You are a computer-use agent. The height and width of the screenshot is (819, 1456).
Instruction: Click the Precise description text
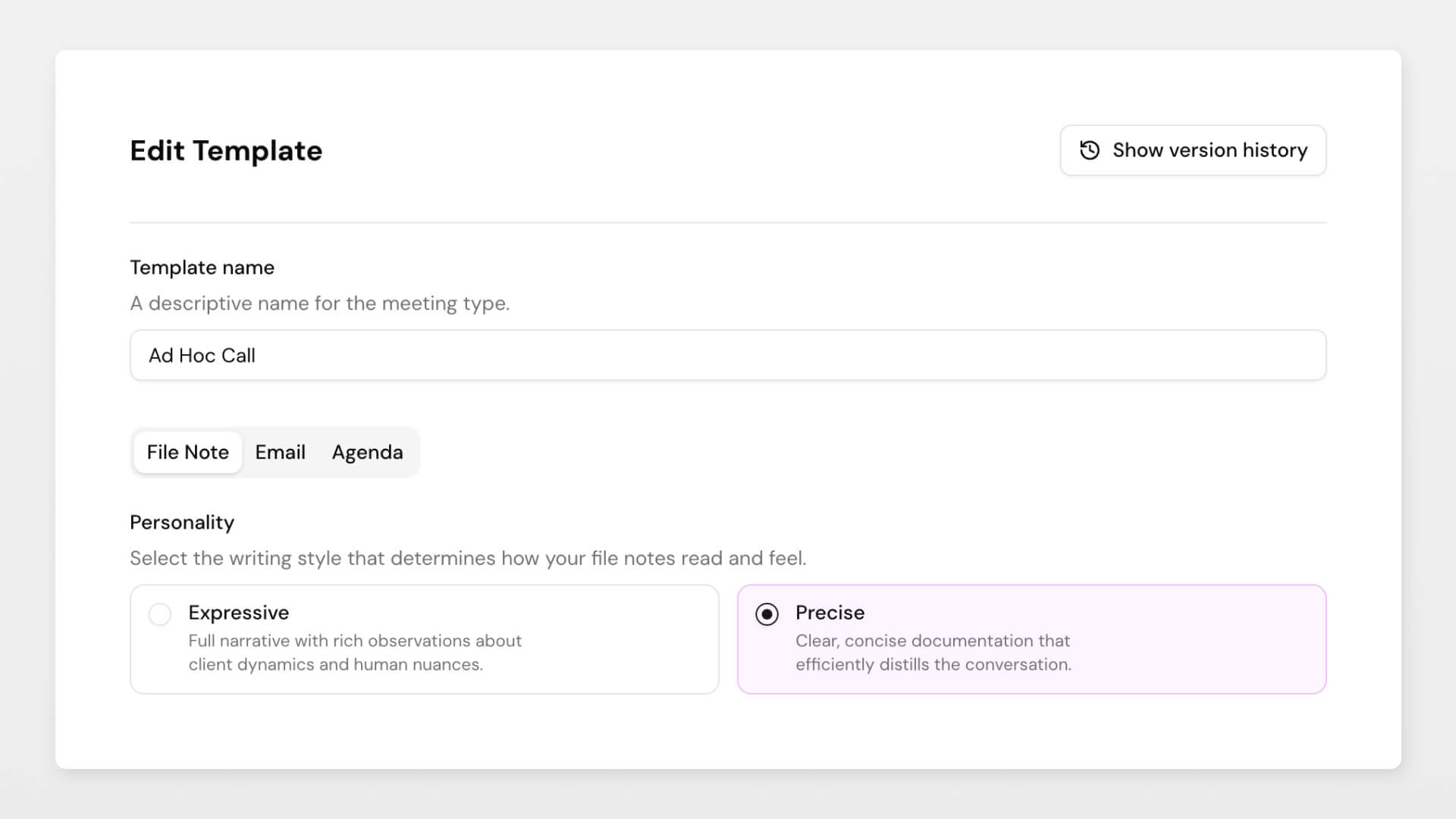coord(934,652)
